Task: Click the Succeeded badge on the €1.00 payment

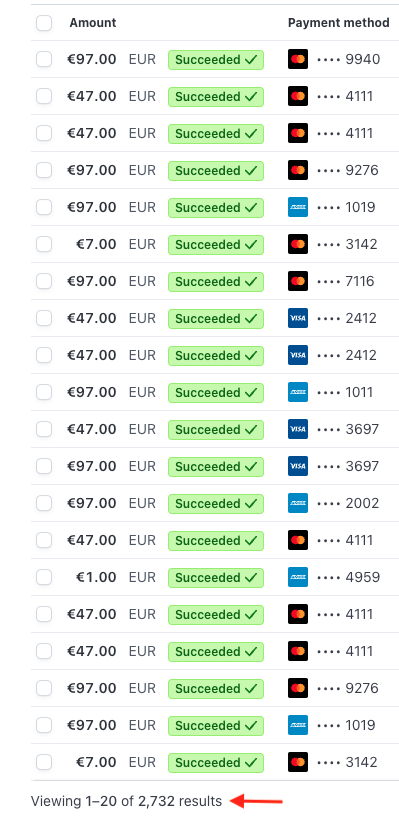Action: pos(215,577)
